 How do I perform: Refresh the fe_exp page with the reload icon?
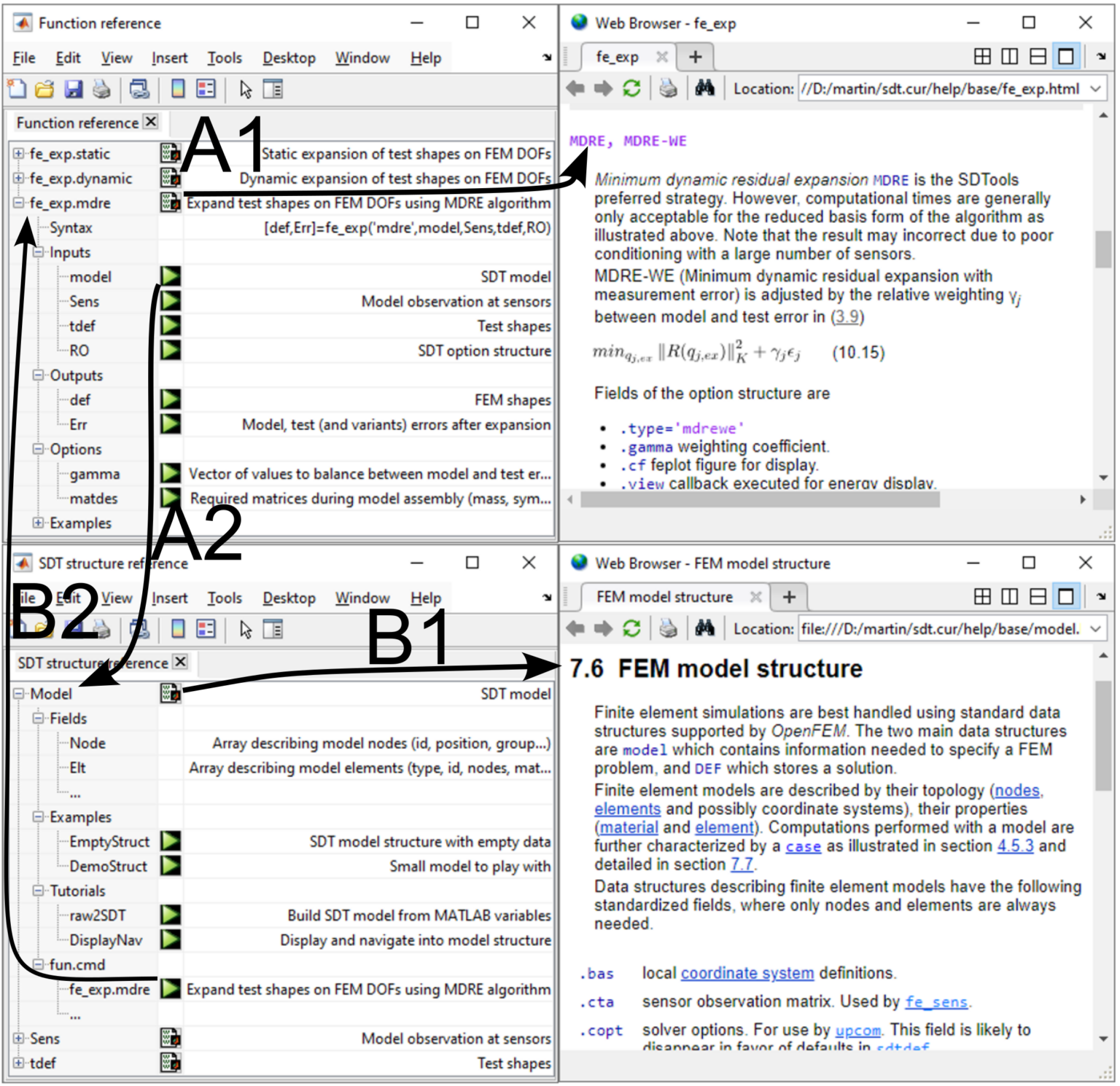pos(630,89)
